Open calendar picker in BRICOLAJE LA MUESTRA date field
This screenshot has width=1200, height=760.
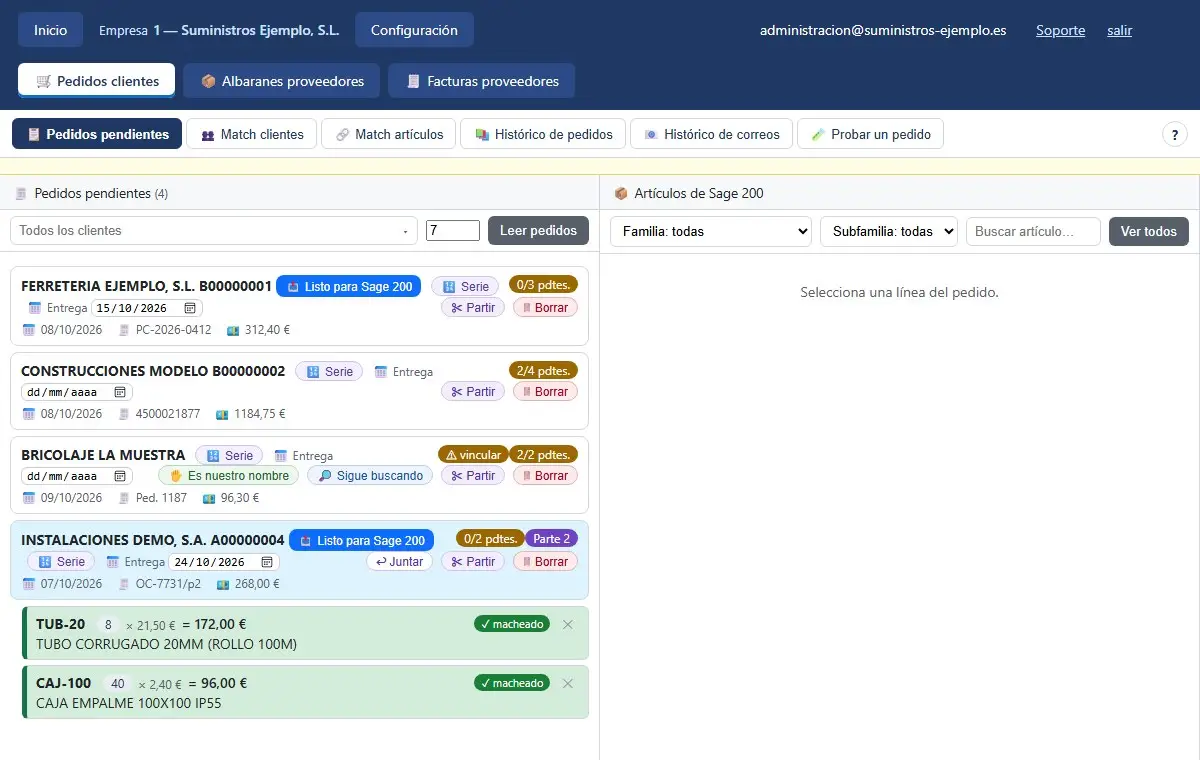pos(120,476)
